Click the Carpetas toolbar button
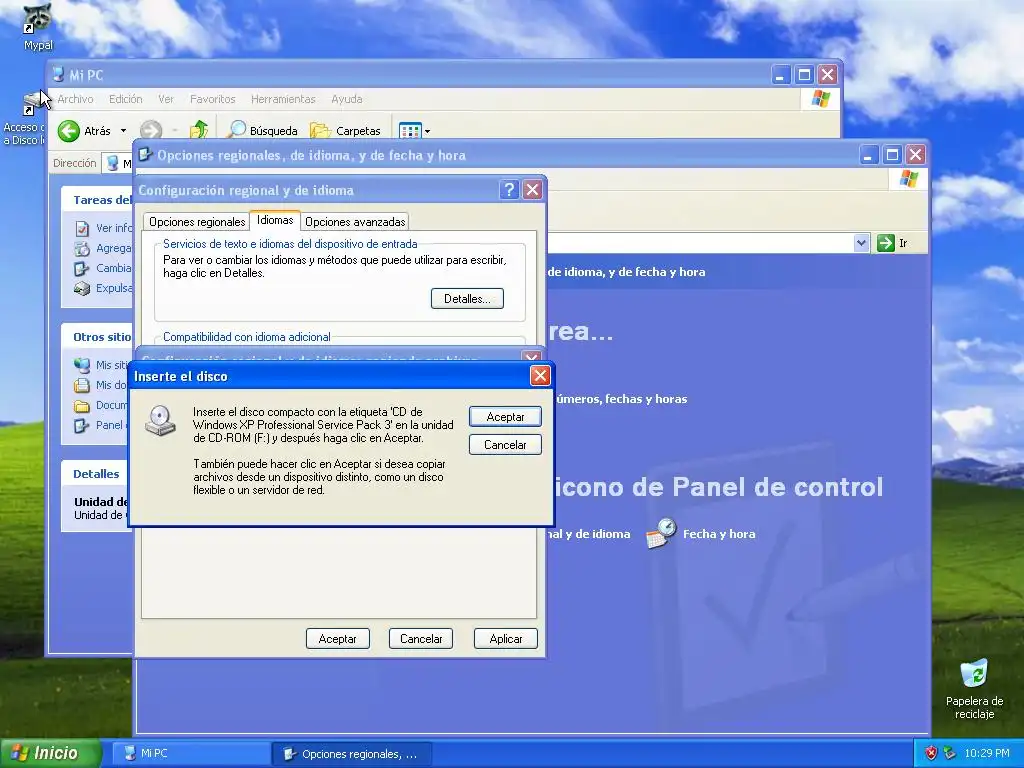The width and height of the screenshot is (1024, 768). (x=345, y=131)
